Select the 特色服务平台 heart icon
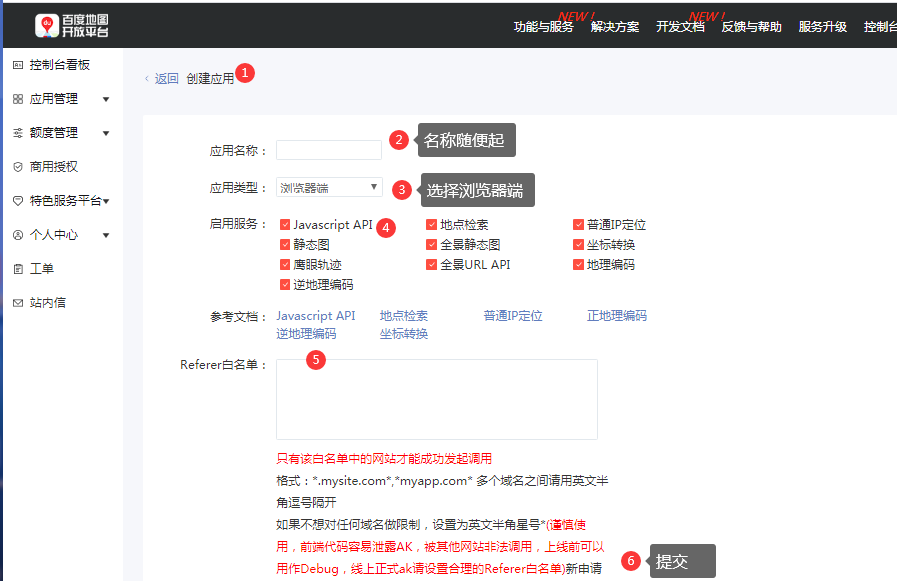Screen dimensions: 897x581 point(17,200)
